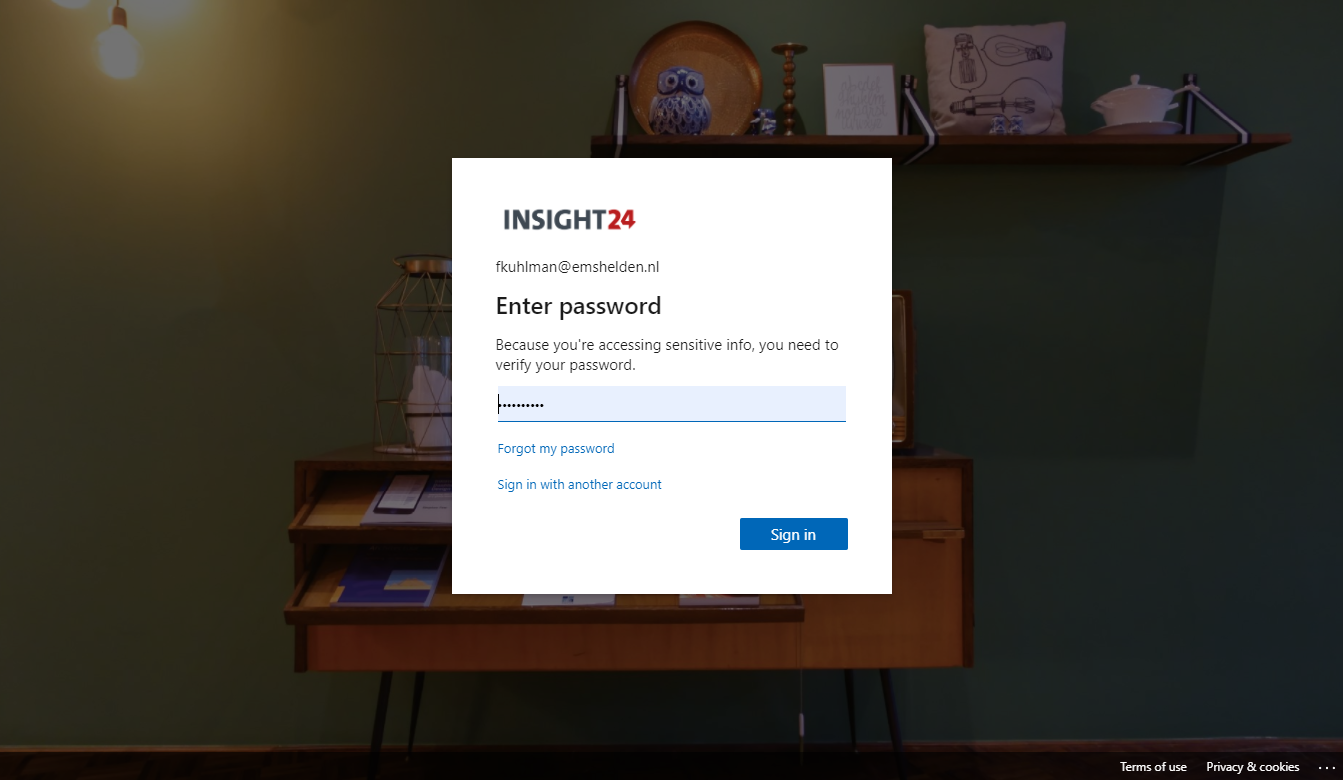
Task: Click the light bulb sketch pillow
Action: 994,78
